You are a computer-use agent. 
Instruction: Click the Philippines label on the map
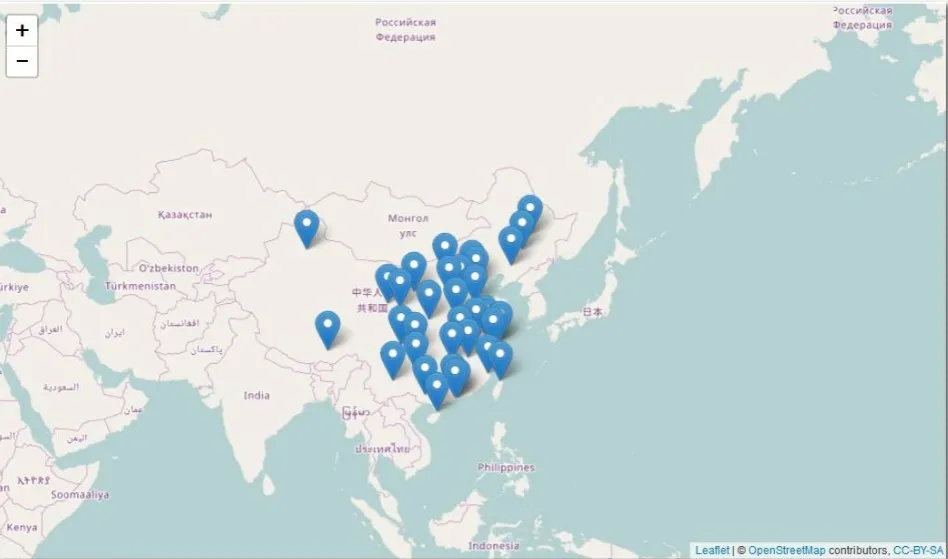(506, 467)
